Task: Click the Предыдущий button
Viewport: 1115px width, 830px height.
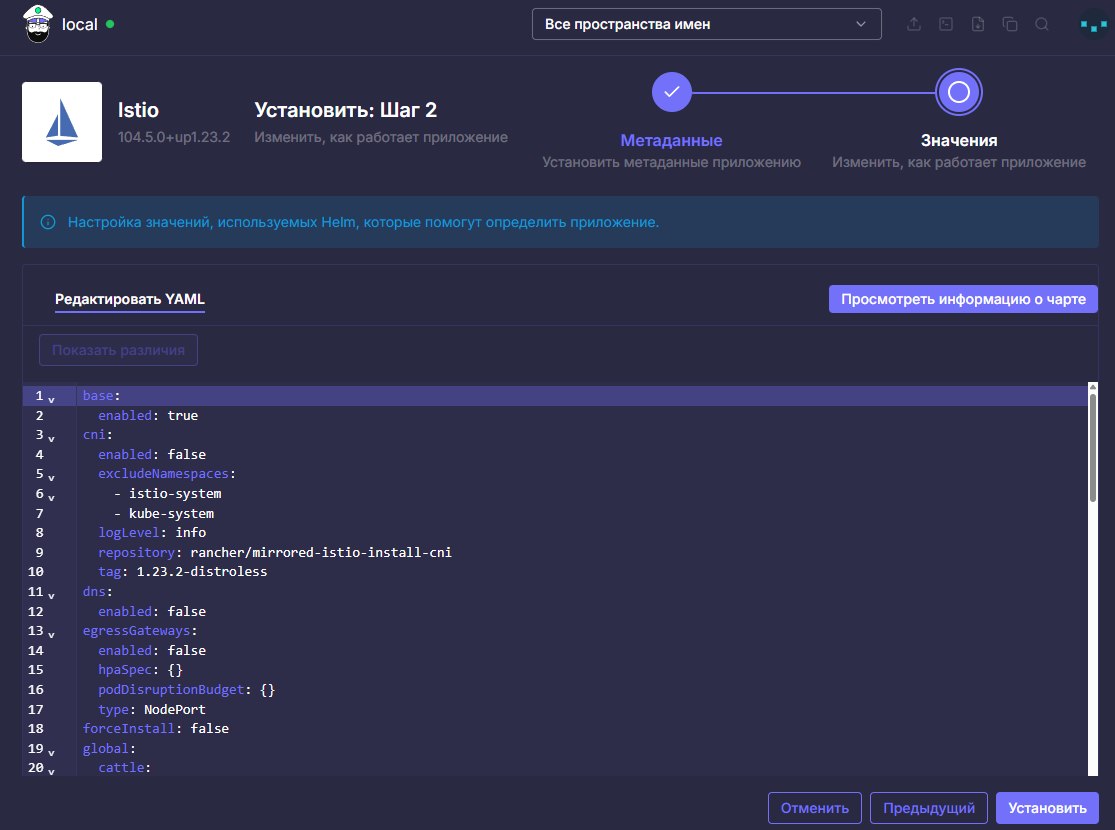Action: 928,808
